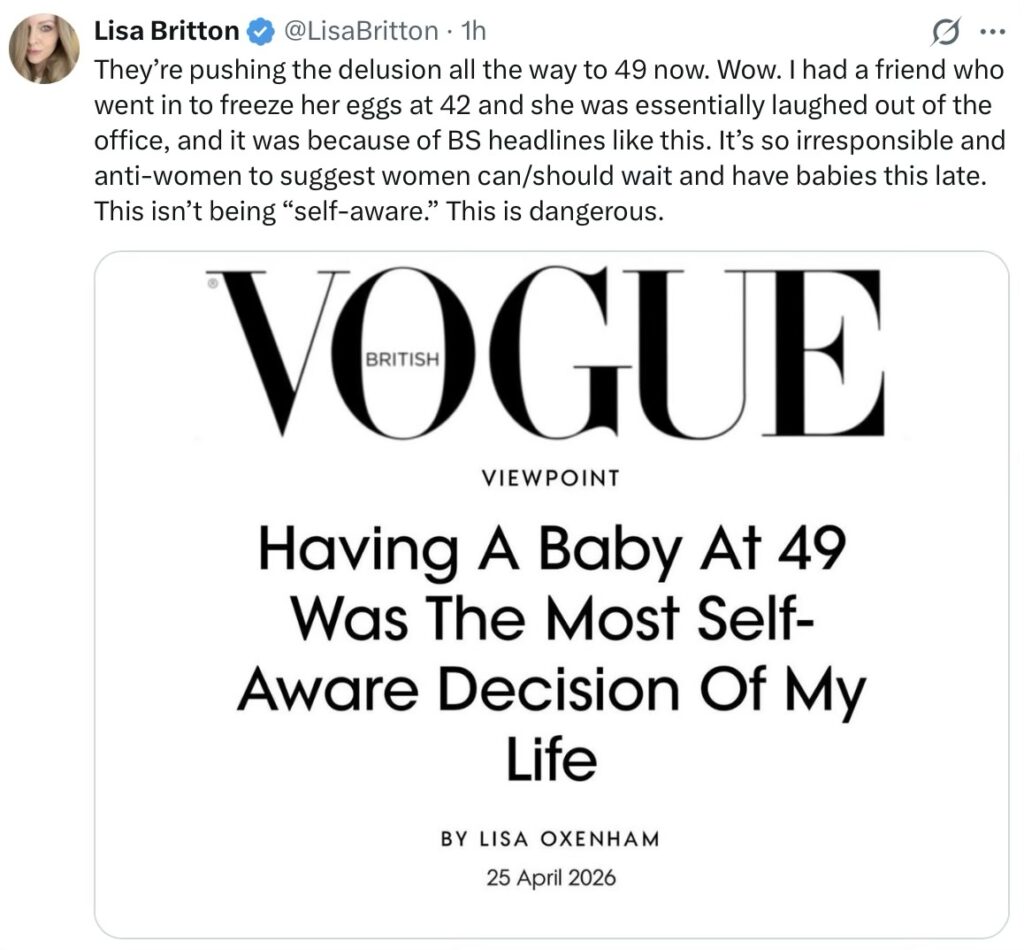Click the blue verified checkmark badge
The image size is (1024, 950).
tap(261, 32)
